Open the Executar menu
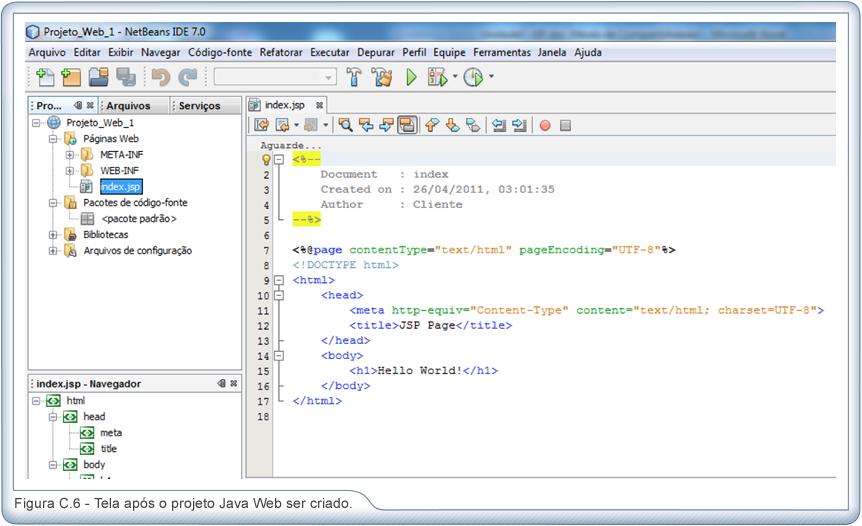This screenshot has width=862, height=526. click(x=329, y=52)
